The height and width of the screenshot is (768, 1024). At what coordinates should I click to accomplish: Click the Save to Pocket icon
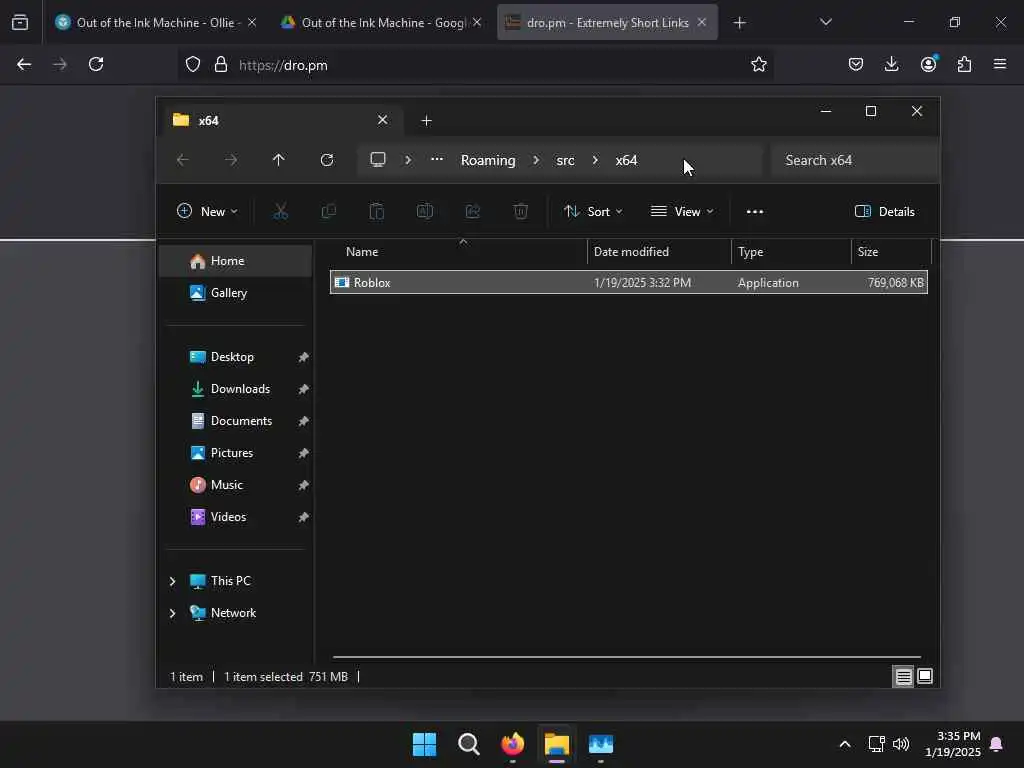pos(856,64)
